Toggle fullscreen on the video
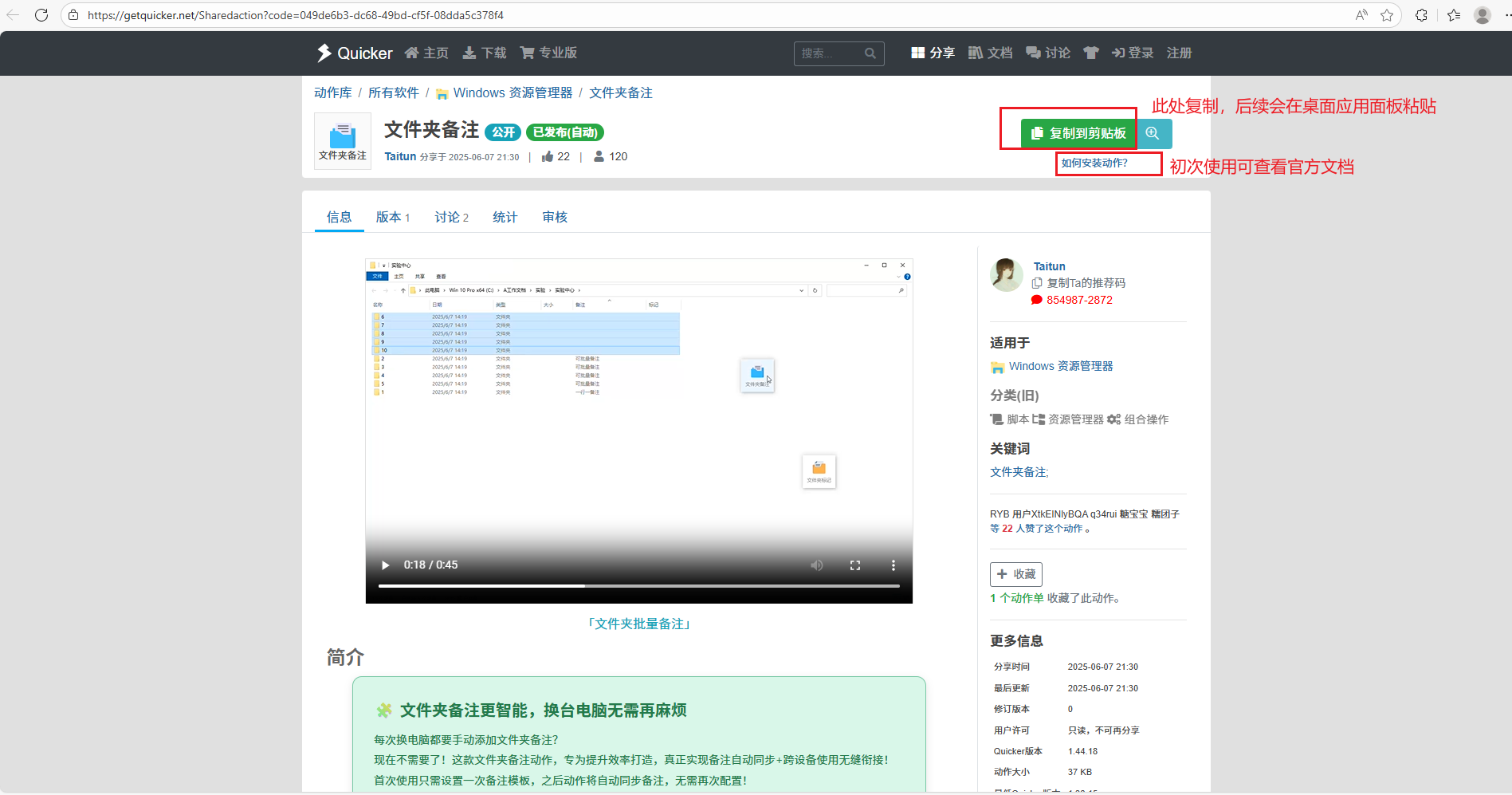Viewport: 1512px width, 795px height. point(854,565)
